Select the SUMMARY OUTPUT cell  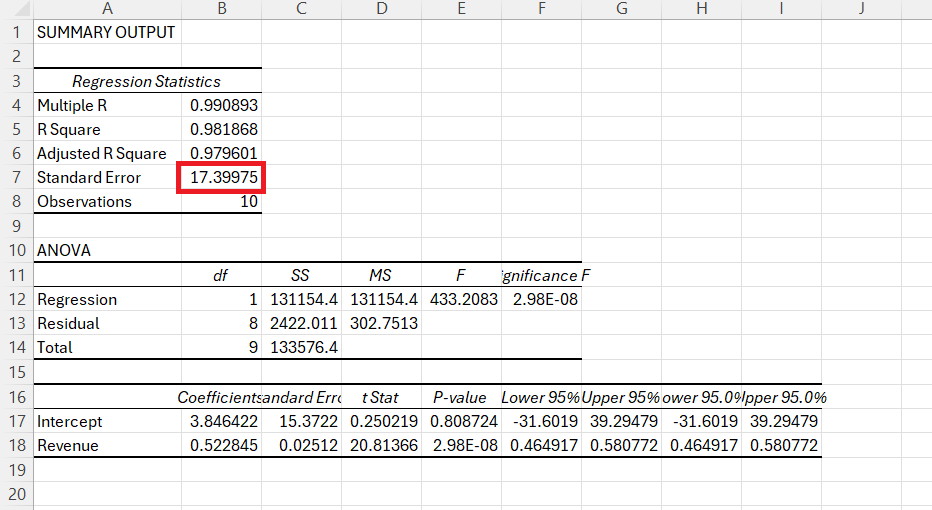tap(107, 32)
